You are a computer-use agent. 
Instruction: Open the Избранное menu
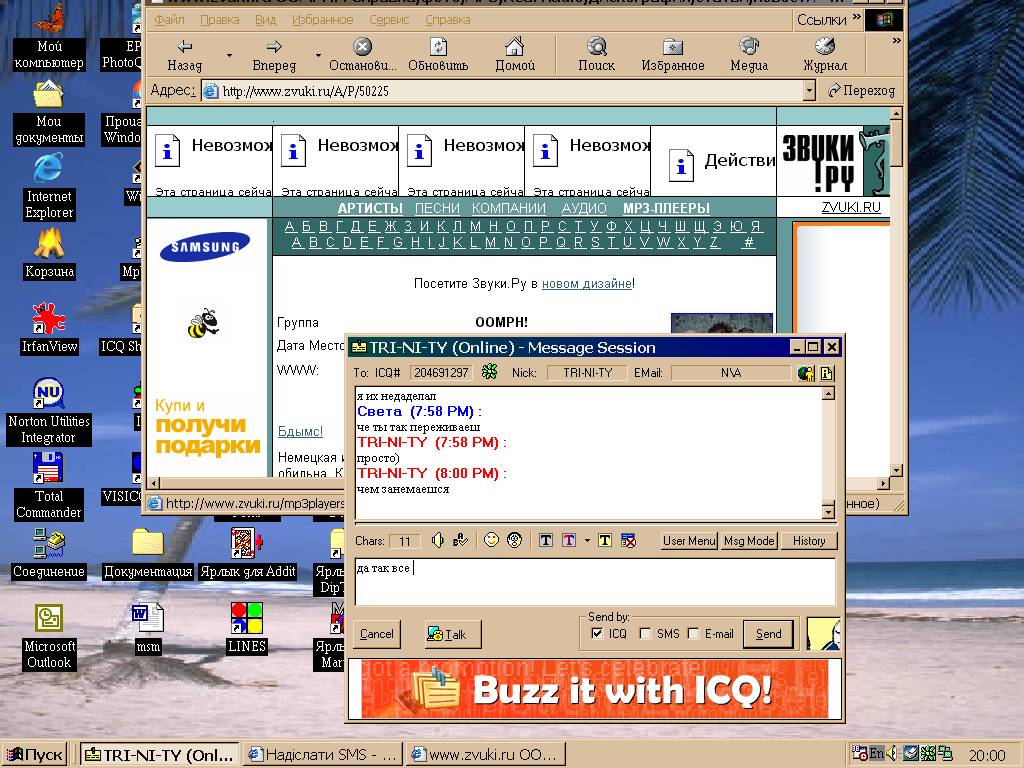coord(323,20)
